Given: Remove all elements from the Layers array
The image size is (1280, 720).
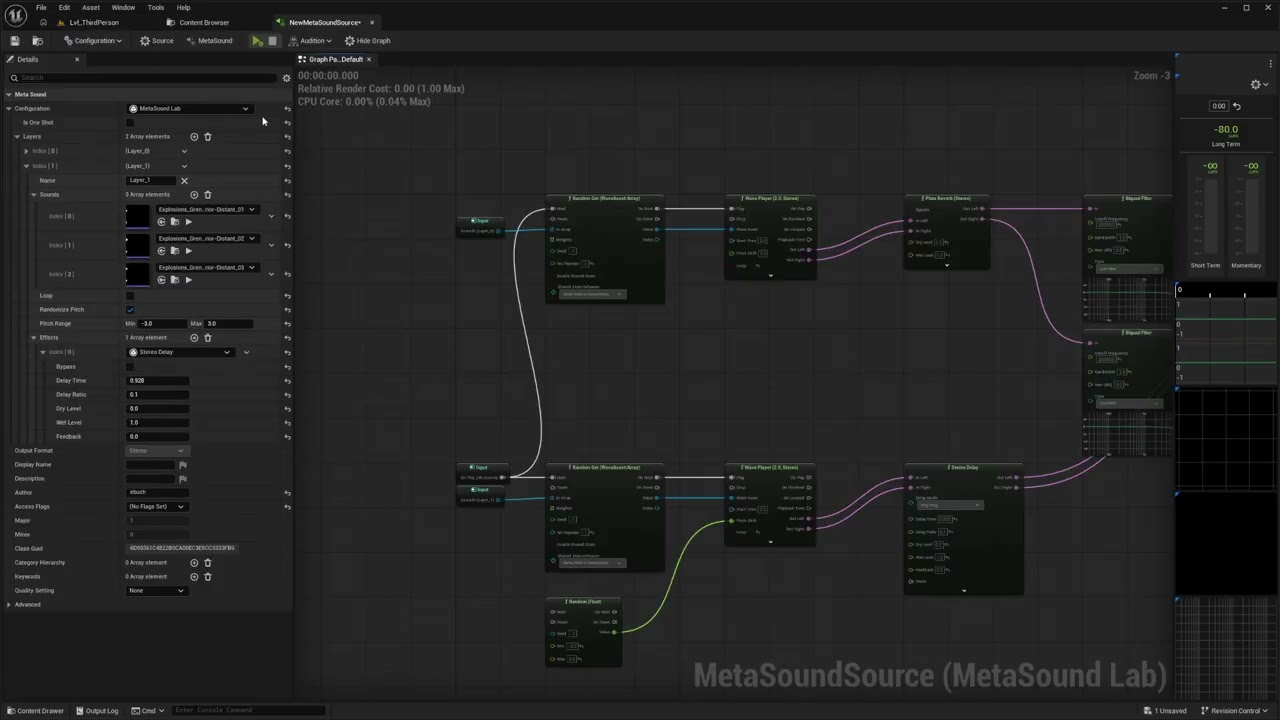Looking at the screenshot, I should point(208,137).
